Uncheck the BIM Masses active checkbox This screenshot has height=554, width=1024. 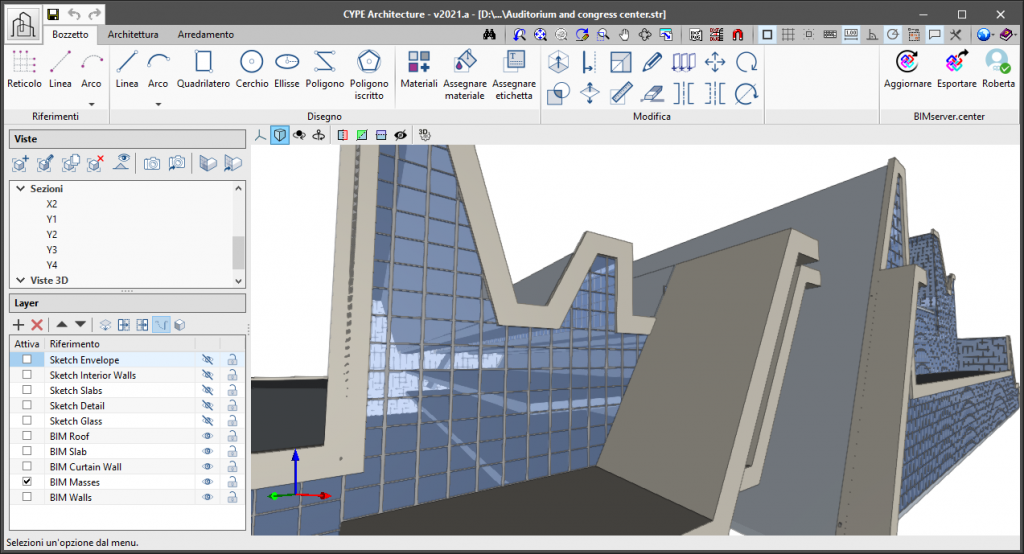click(x=27, y=482)
